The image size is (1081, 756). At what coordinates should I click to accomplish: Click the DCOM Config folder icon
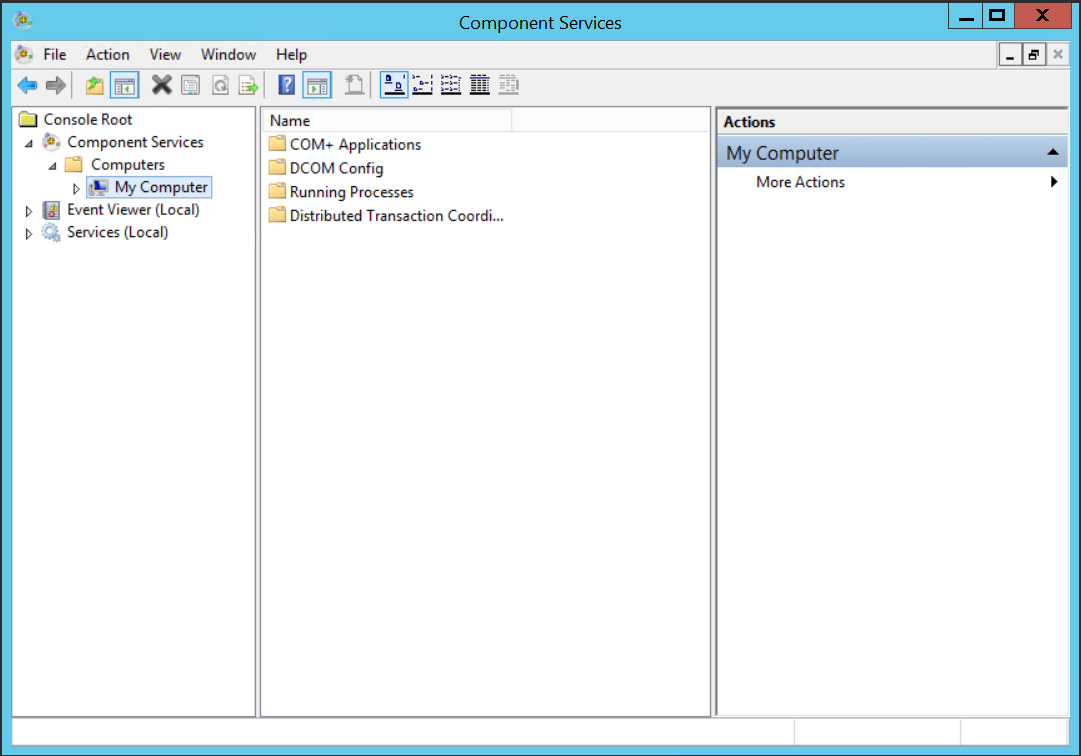click(277, 167)
